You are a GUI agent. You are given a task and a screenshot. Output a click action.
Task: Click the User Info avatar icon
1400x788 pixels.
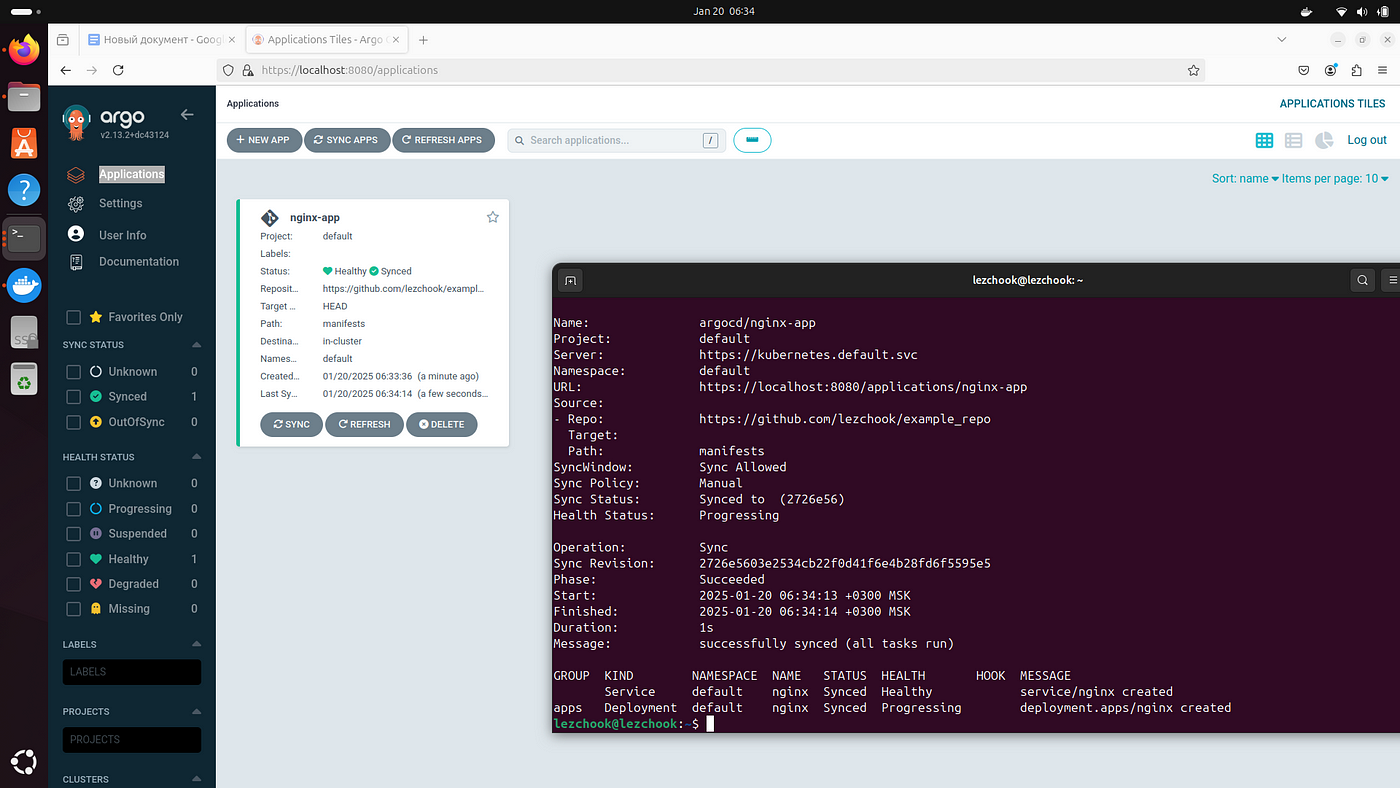coord(75,233)
